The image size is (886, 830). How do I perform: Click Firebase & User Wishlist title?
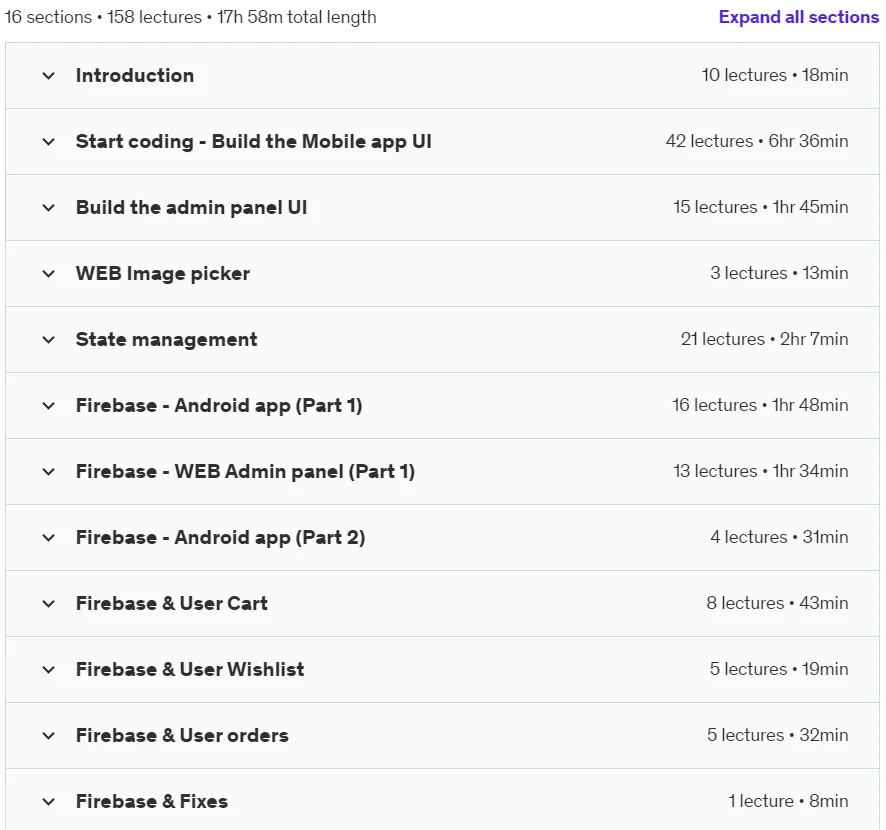[x=190, y=670]
